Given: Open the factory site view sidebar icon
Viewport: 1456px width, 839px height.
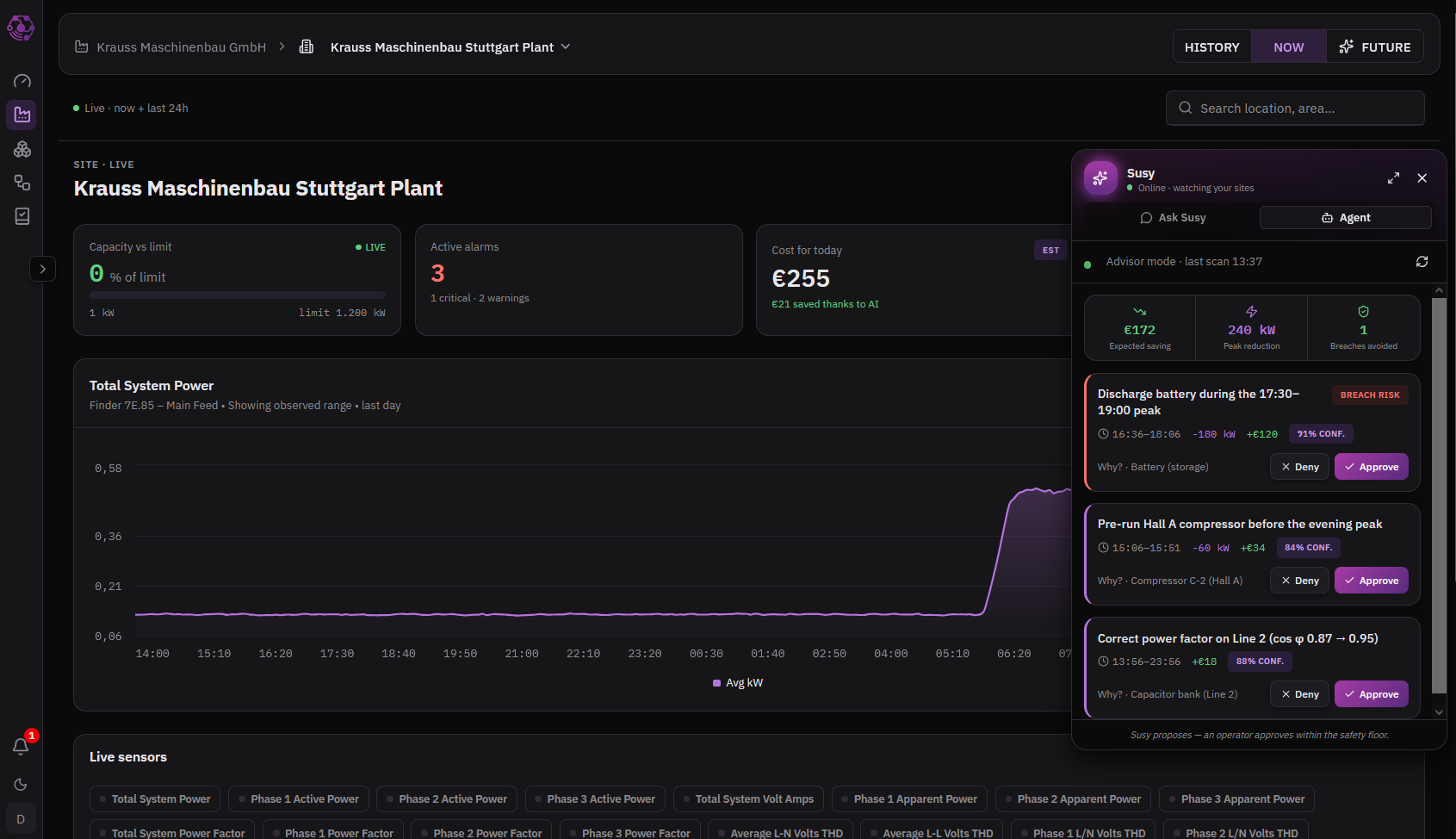Looking at the screenshot, I should click(x=22, y=115).
